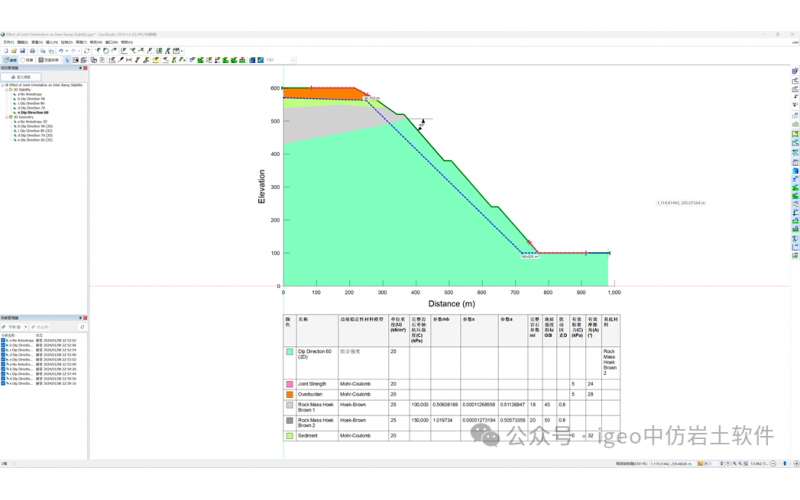Toggle the last 'e Dip Direction' analysis checkbox
This screenshot has width=800, height=500.
coord(5,384)
